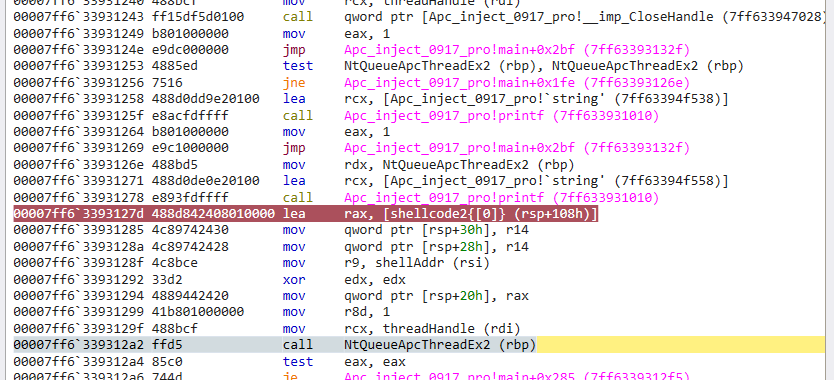The height and width of the screenshot is (380, 834).
Task: Select opcode bytes 41b801000000
Action: 198,312
